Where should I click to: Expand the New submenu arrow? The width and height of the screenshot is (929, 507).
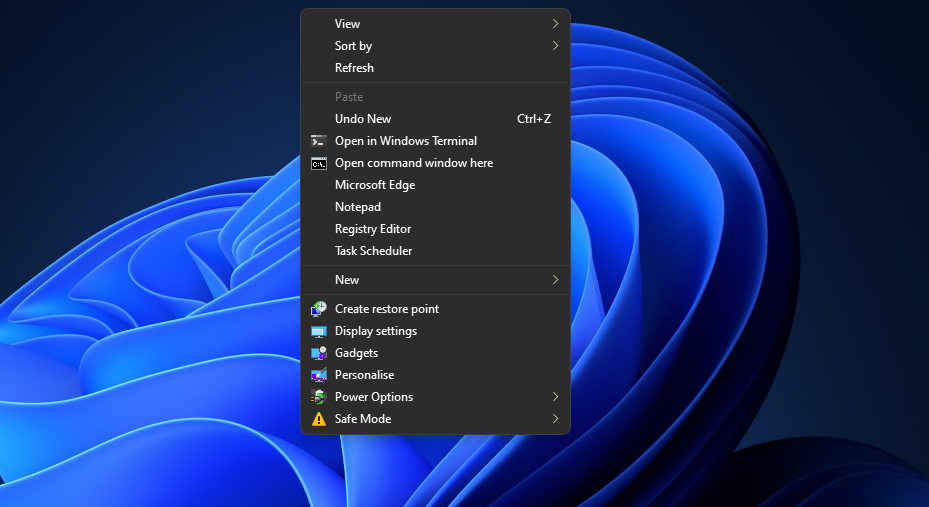coord(555,280)
